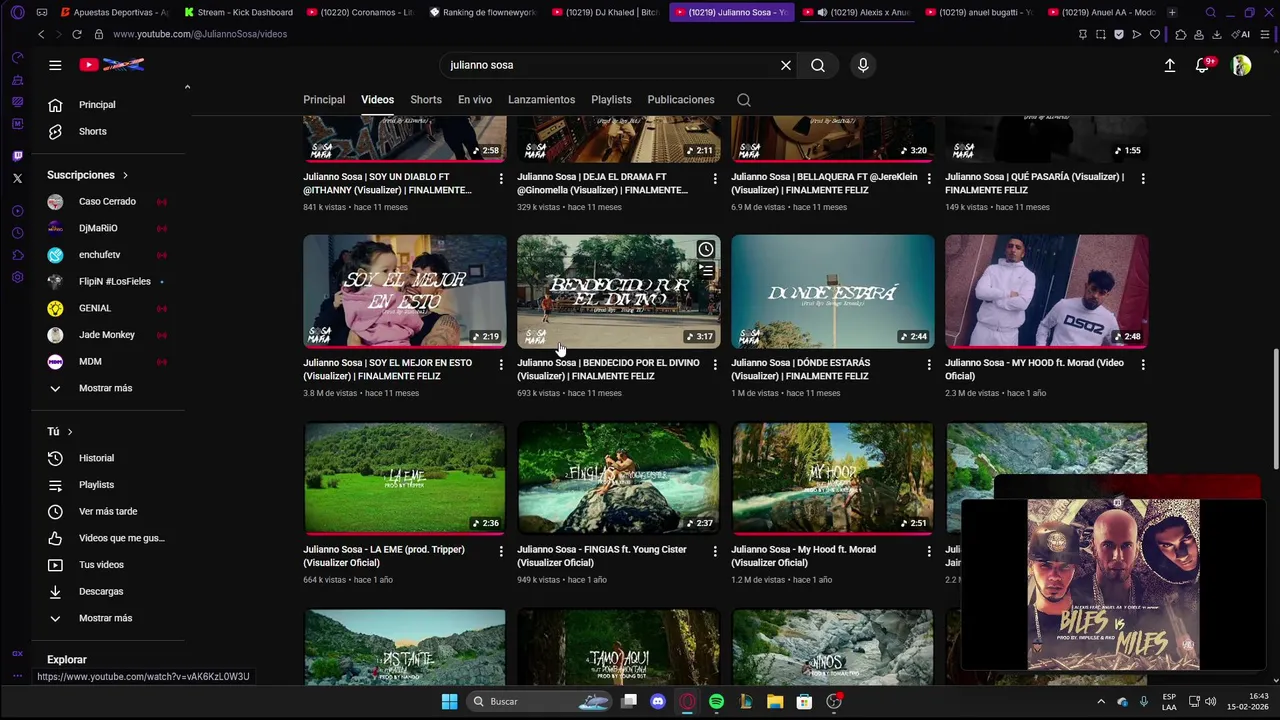Open options for DÓNDE ESTARÁS video
The image size is (1280, 720).
coord(929,365)
